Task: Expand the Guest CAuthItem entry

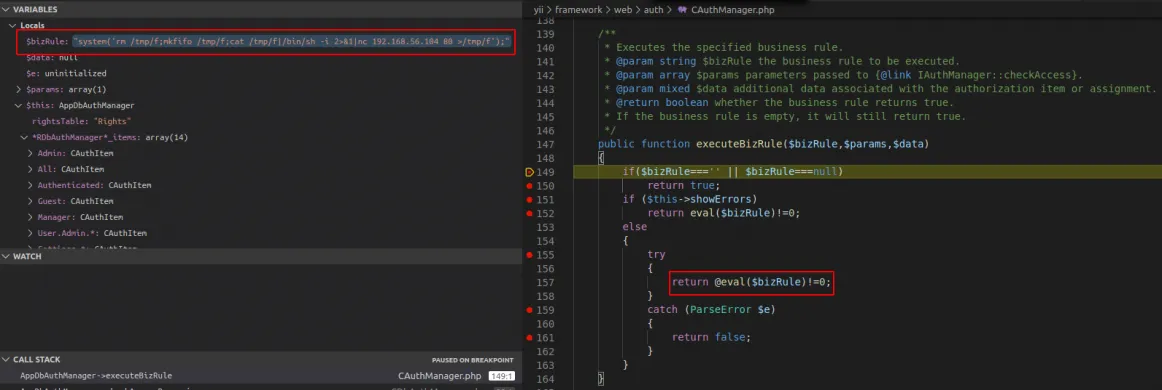Action: [30, 201]
